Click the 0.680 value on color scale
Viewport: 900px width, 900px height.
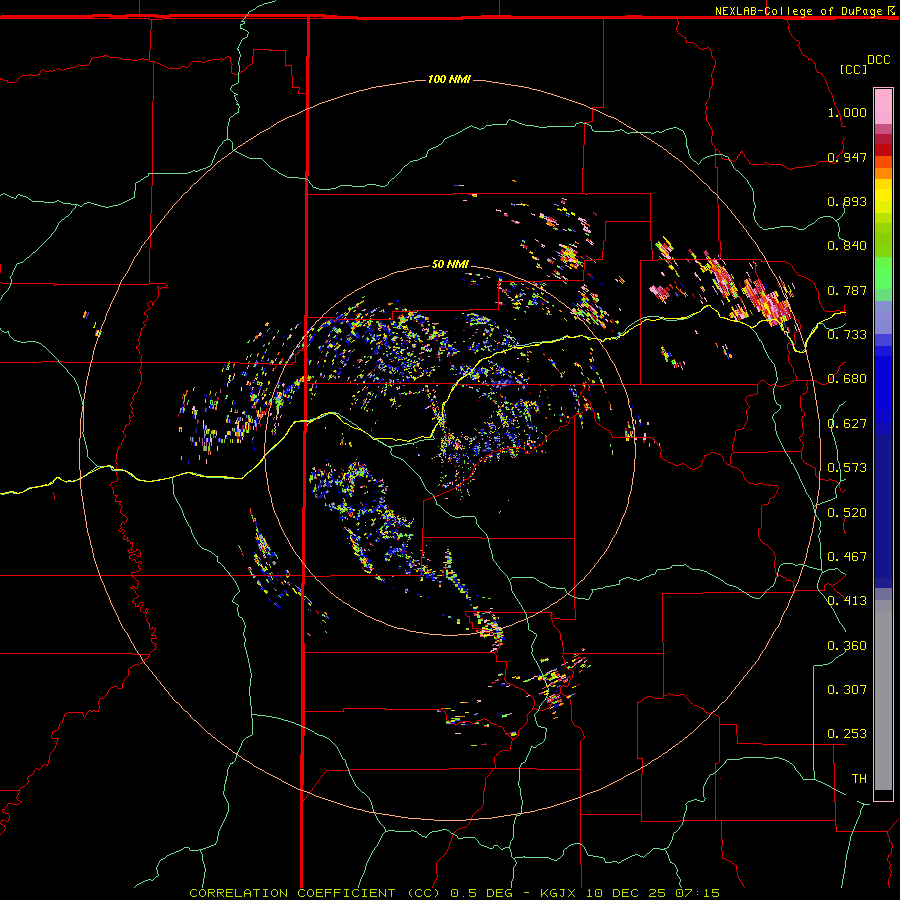pyautogui.click(x=847, y=379)
